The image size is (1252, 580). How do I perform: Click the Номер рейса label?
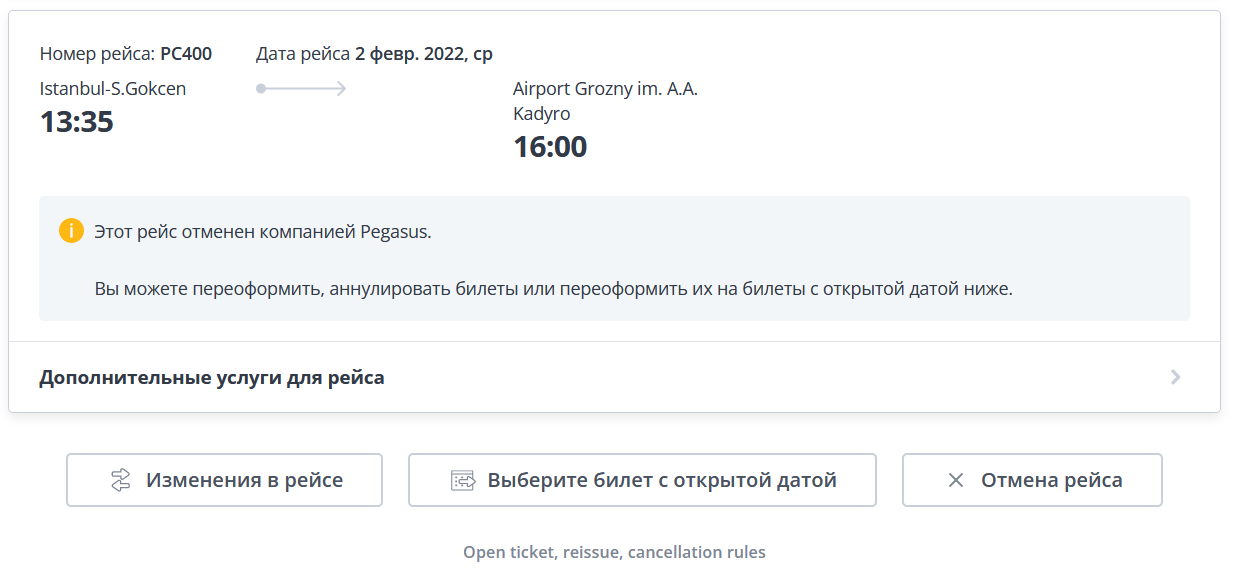97,54
